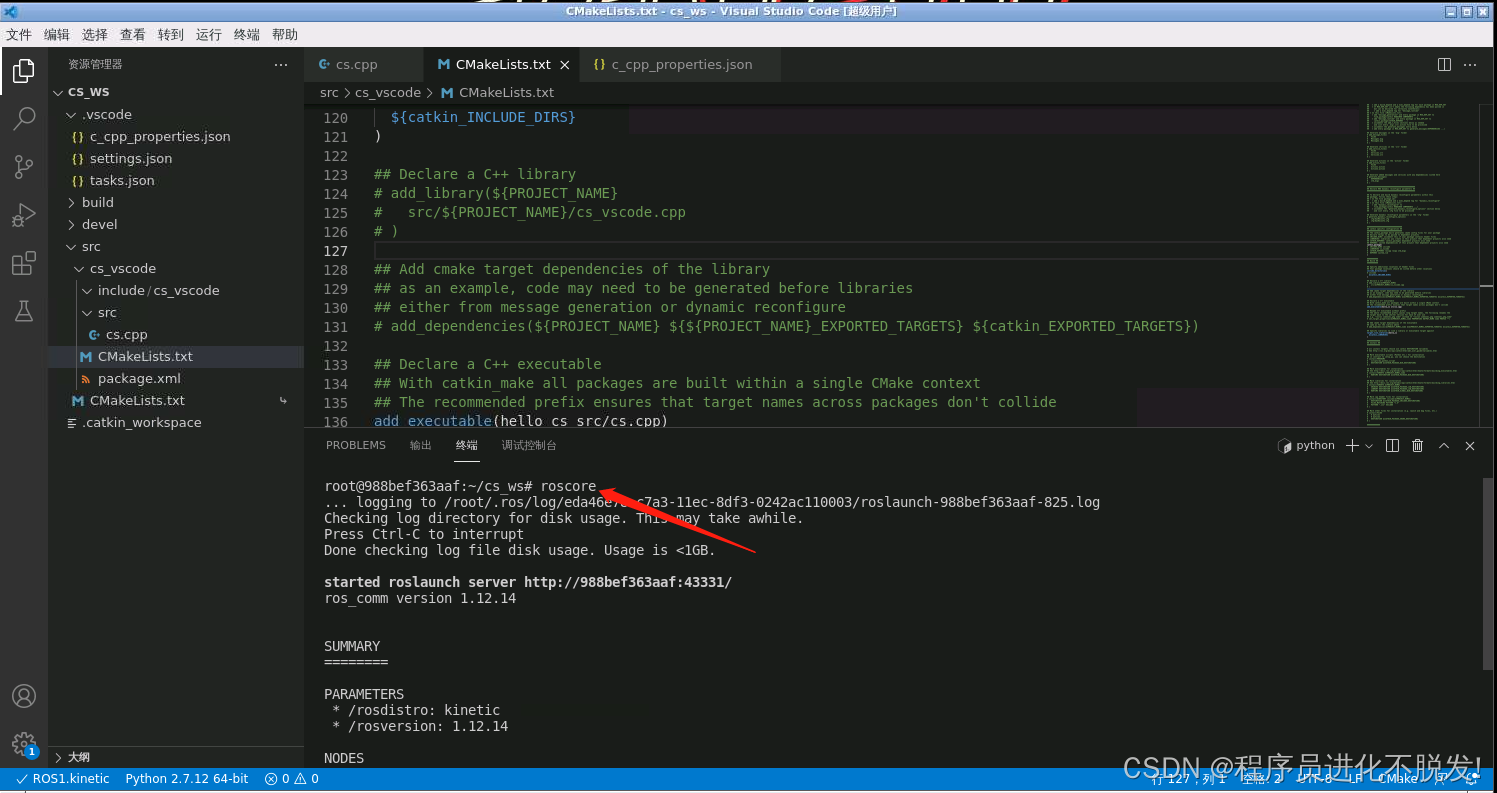Open the symlinked CMakeLists.txt under src
Image resolution: width=1497 pixels, height=793 pixels.
pos(176,400)
